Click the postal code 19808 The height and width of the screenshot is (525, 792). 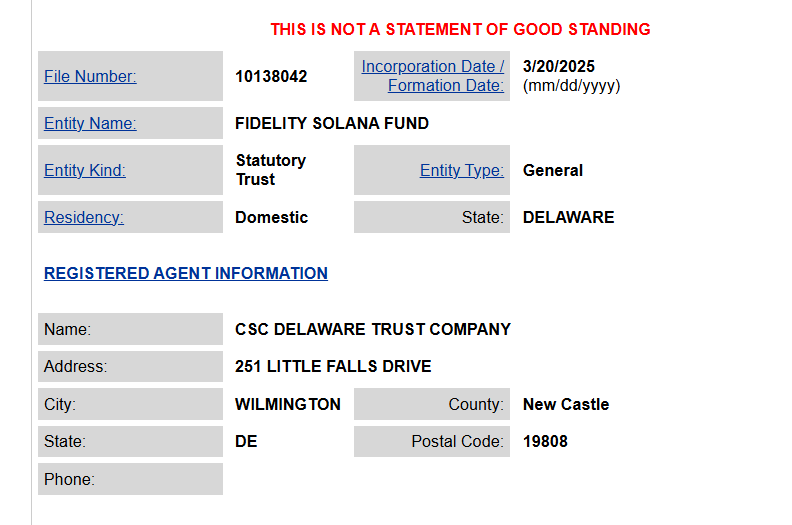545,441
